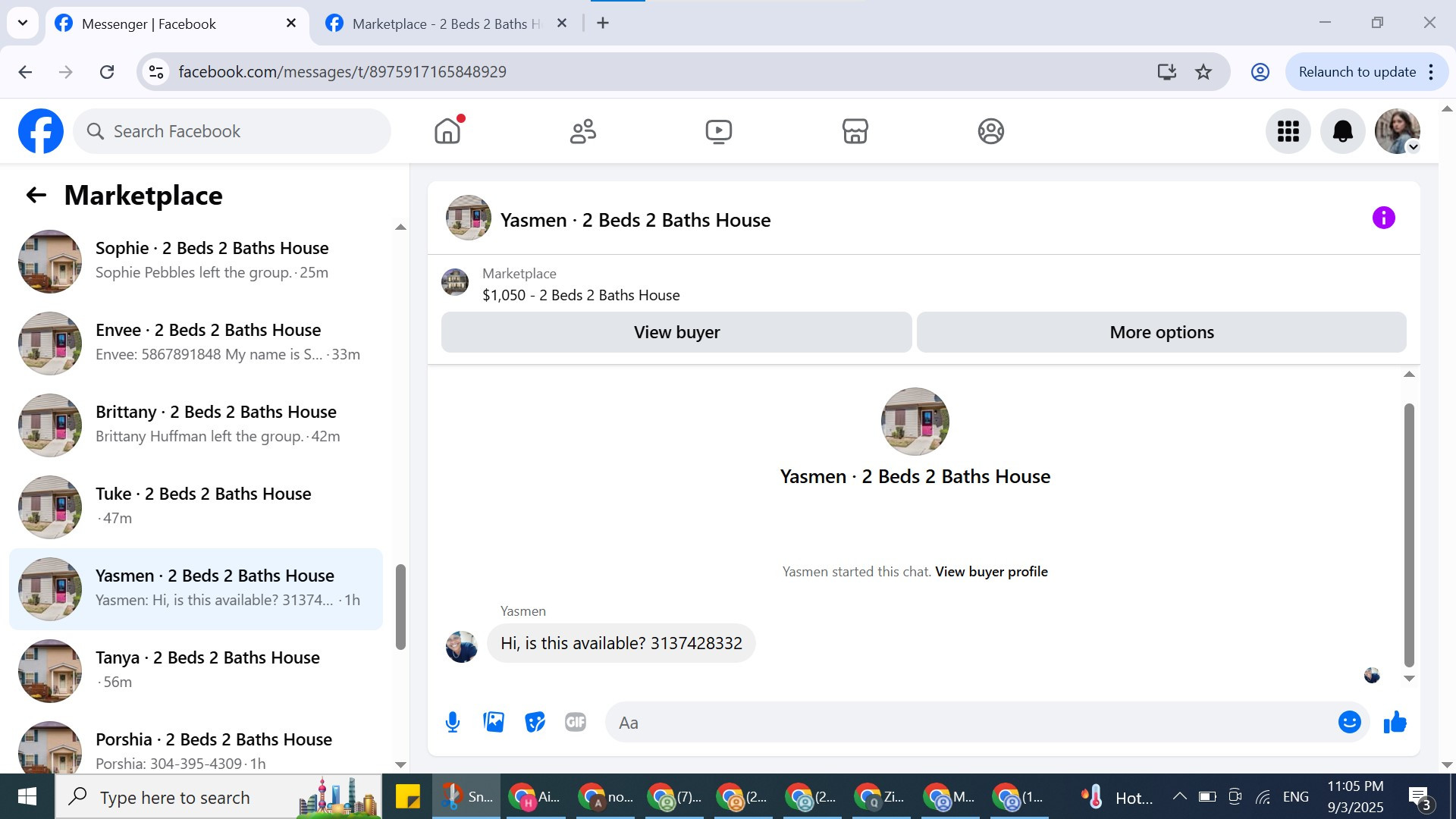Open conversation information purple icon
This screenshot has height=819, width=1456.
pyautogui.click(x=1383, y=218)
